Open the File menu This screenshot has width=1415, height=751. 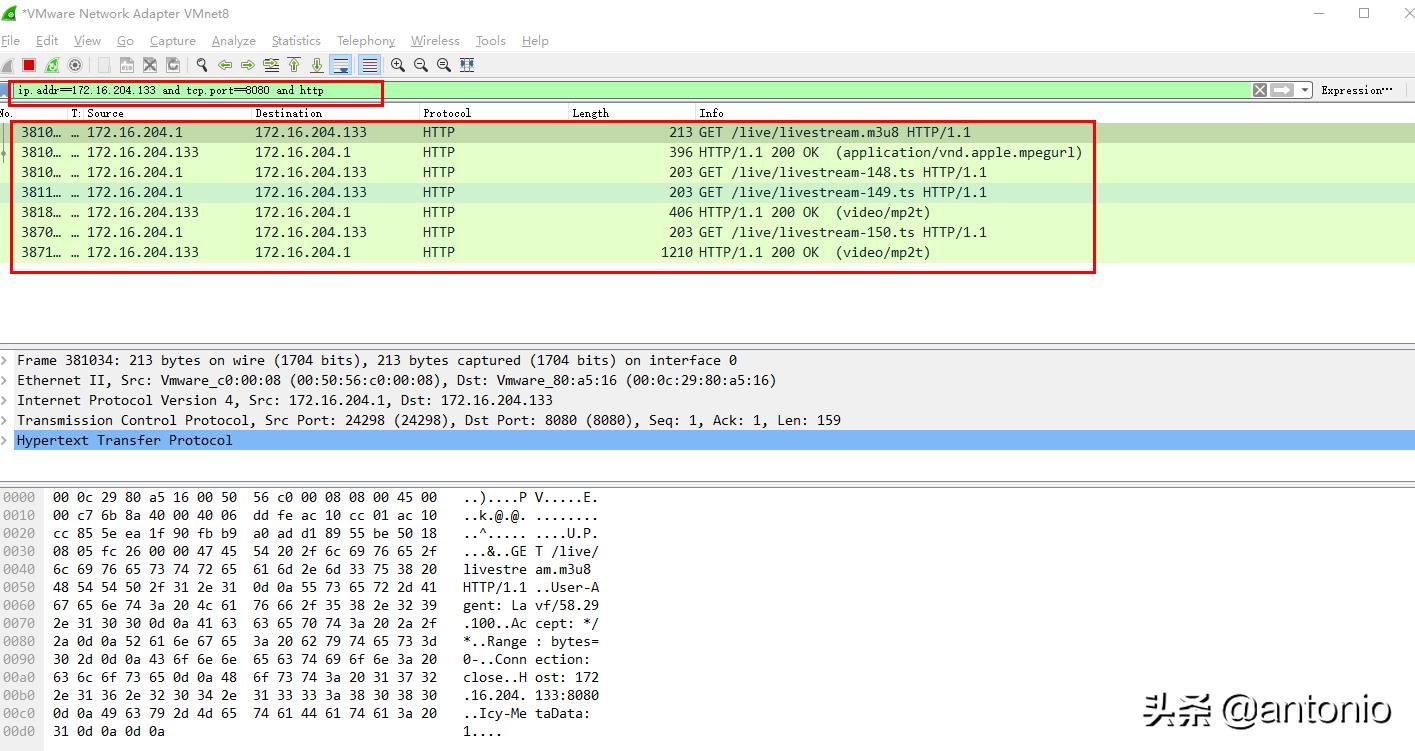10,41
